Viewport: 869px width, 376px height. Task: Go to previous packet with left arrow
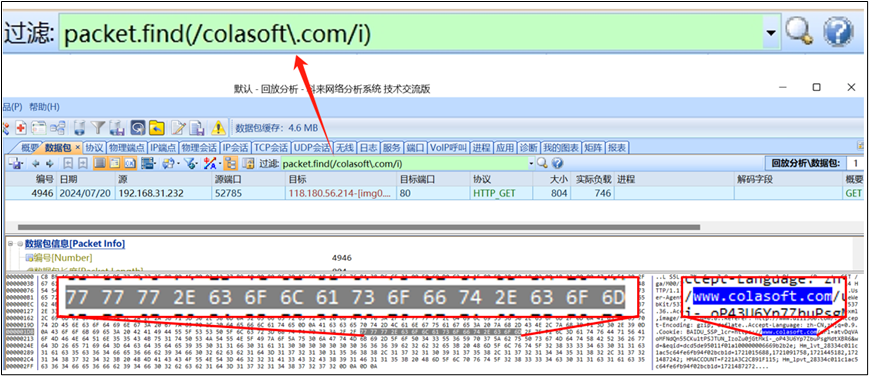[x=35, y=164]
